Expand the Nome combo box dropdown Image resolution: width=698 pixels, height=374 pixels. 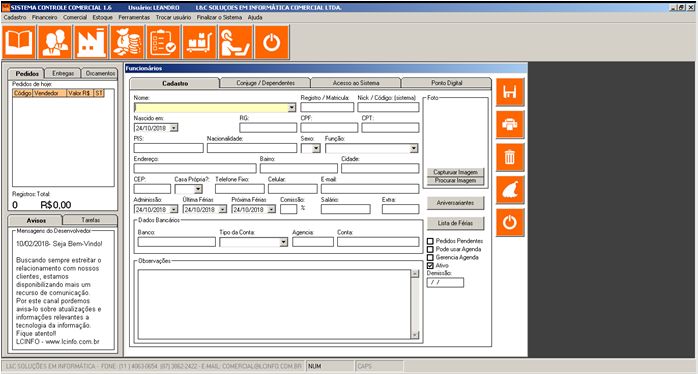292,107
